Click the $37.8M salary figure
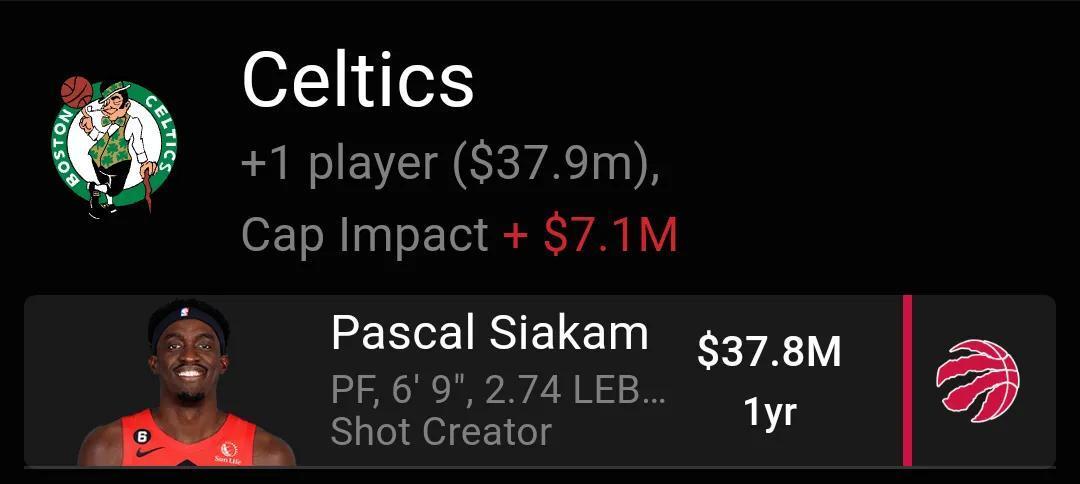1080x484 pixels. (769, 352)
